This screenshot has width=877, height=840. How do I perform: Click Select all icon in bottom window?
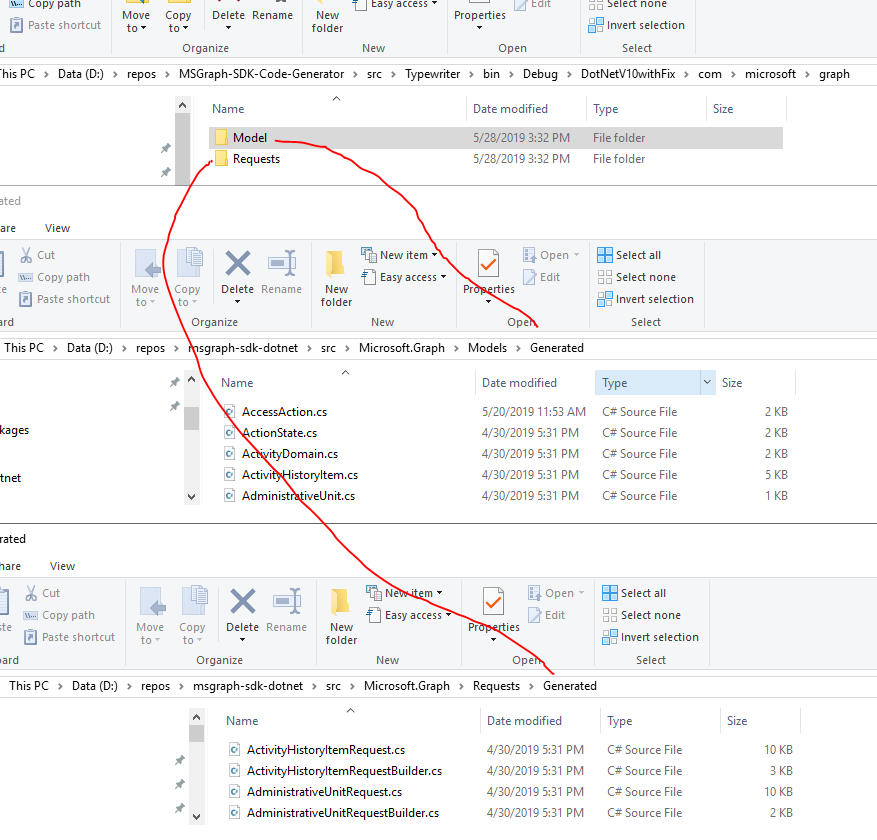coord(610,593)
